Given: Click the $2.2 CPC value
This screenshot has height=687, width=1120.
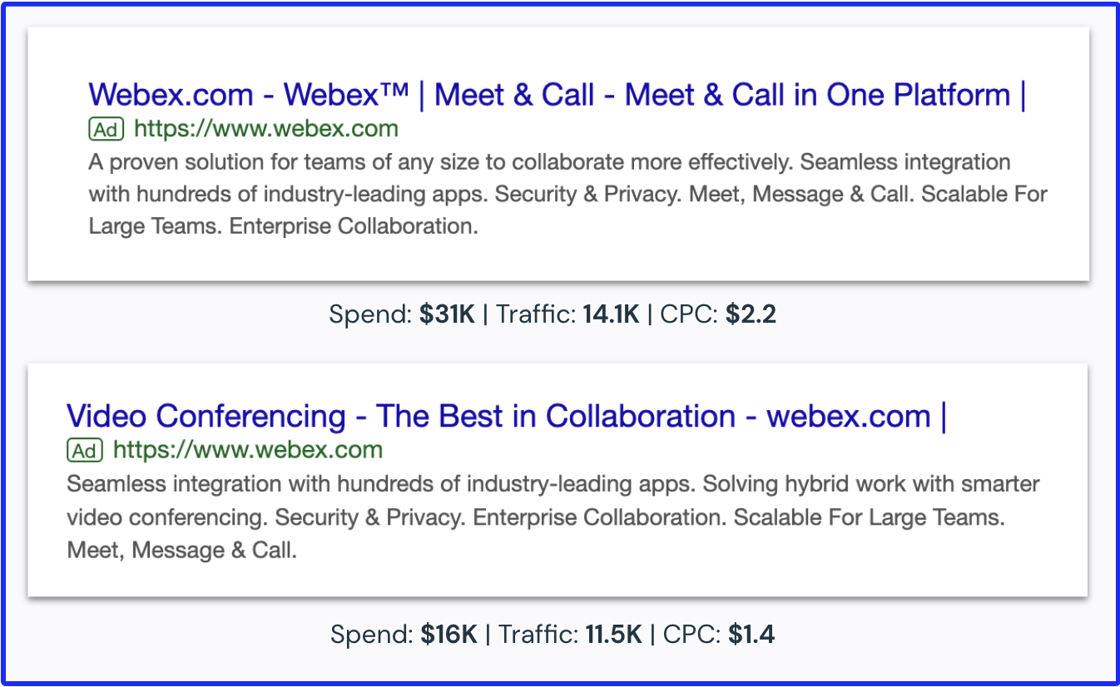Looking at the screenshot, I should (x=751, y=314).
